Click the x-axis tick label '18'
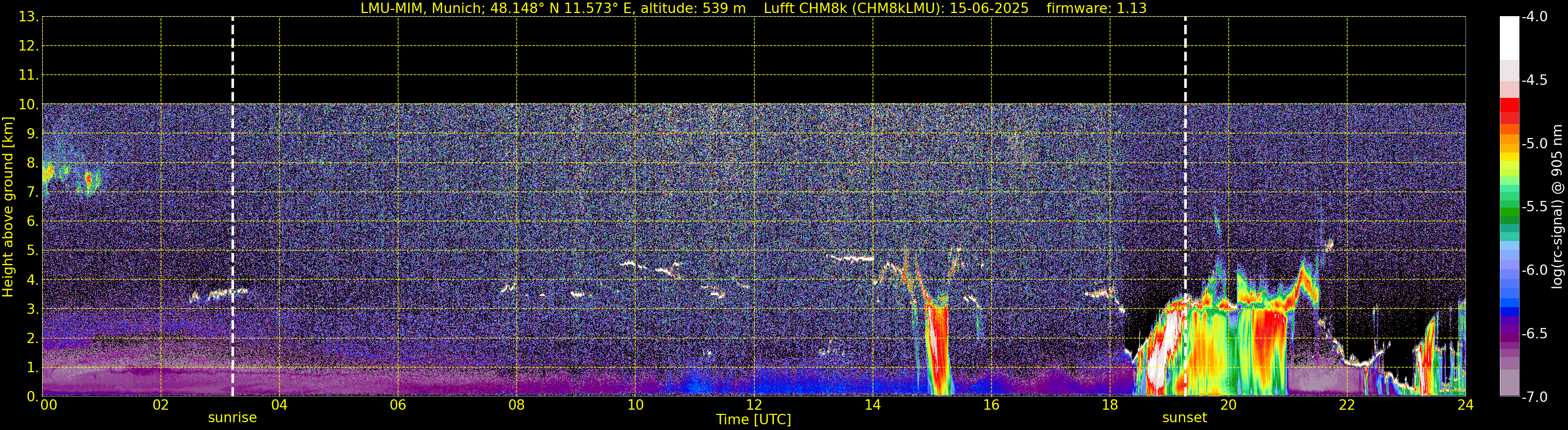The height and width of the screenshot is (430, 1568). click(x=1110, y=404)
